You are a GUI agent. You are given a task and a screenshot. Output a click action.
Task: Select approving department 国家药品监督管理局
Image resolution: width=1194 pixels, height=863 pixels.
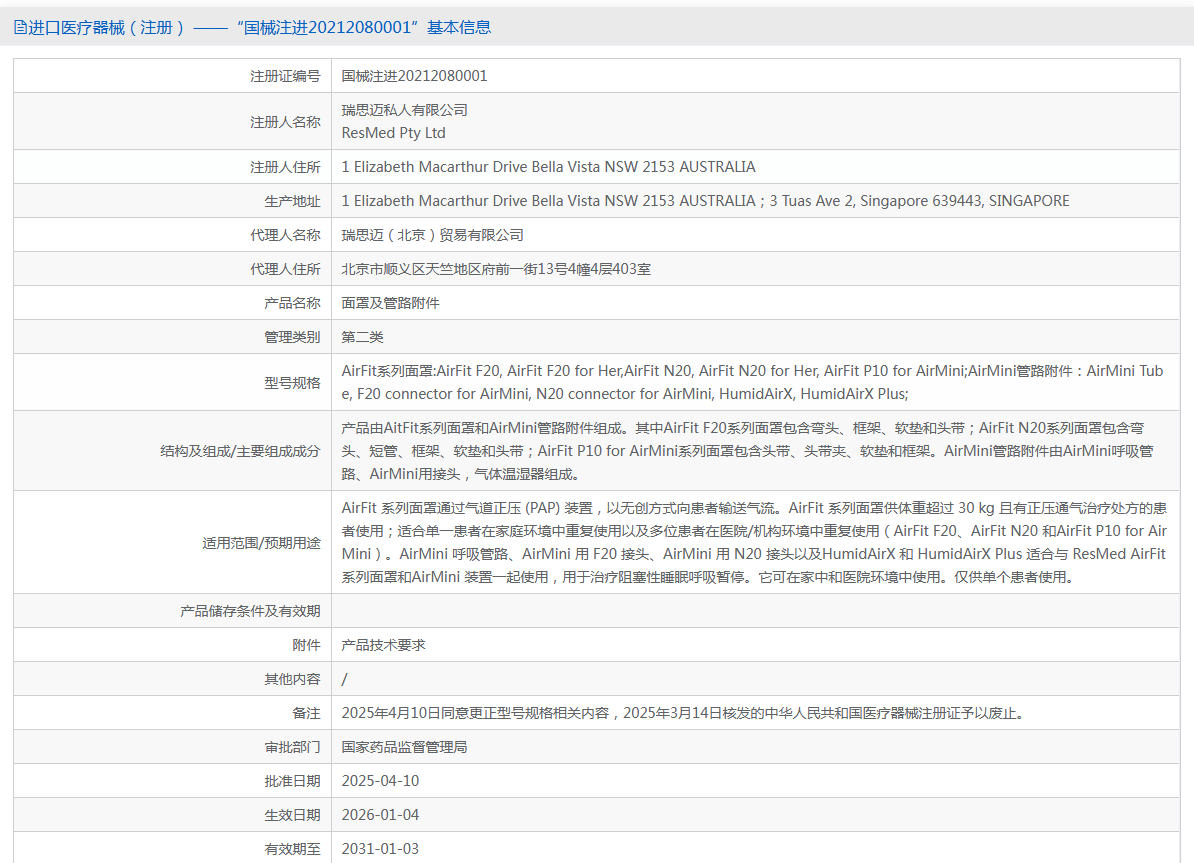coord(404,747)
